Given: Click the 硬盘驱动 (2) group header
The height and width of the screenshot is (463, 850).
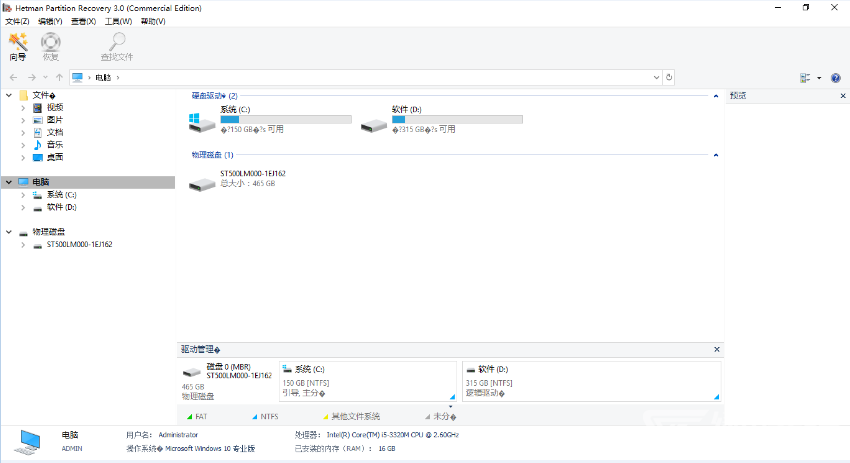Looking at the screenshot, I should pos(214,96).
